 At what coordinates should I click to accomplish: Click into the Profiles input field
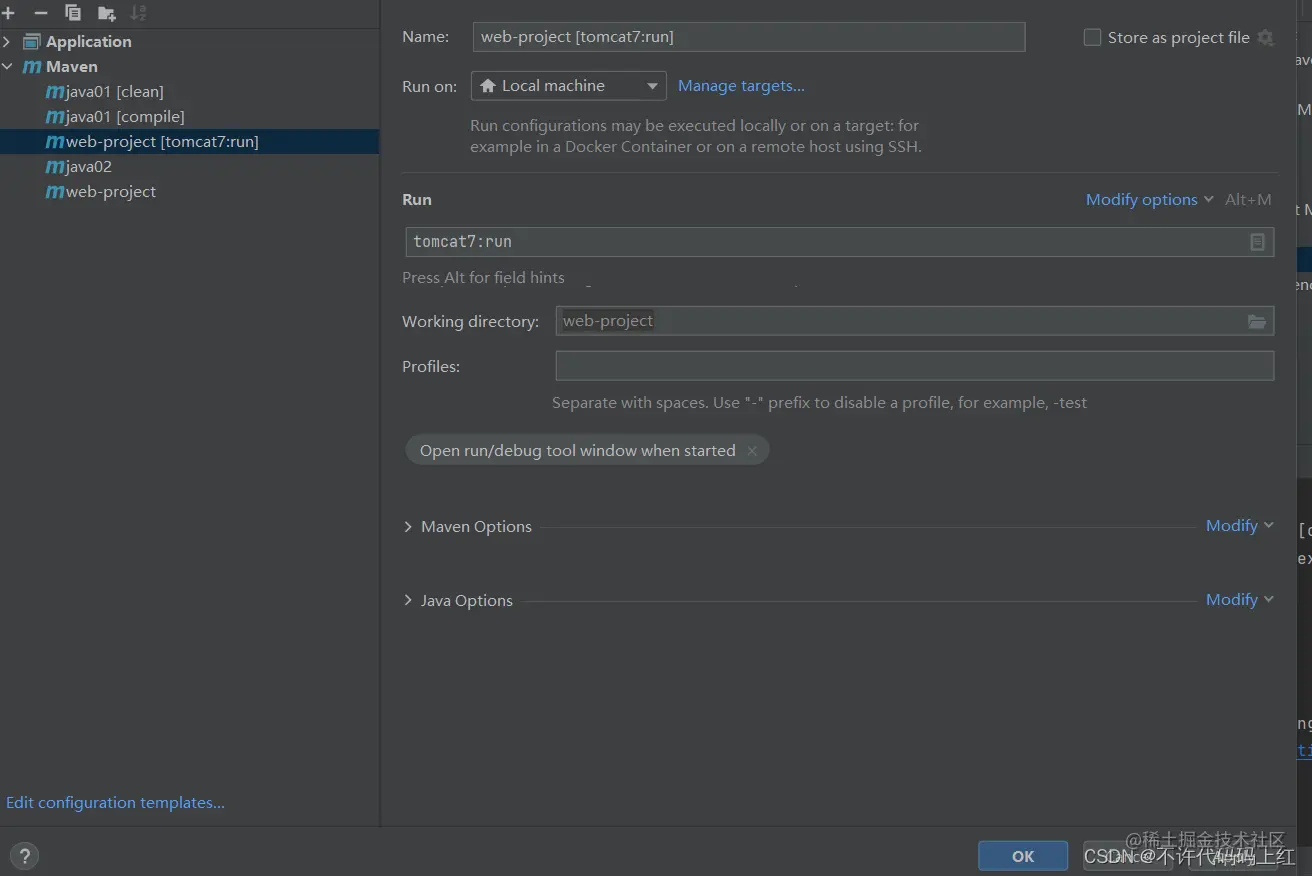click(x=914, y=366)
